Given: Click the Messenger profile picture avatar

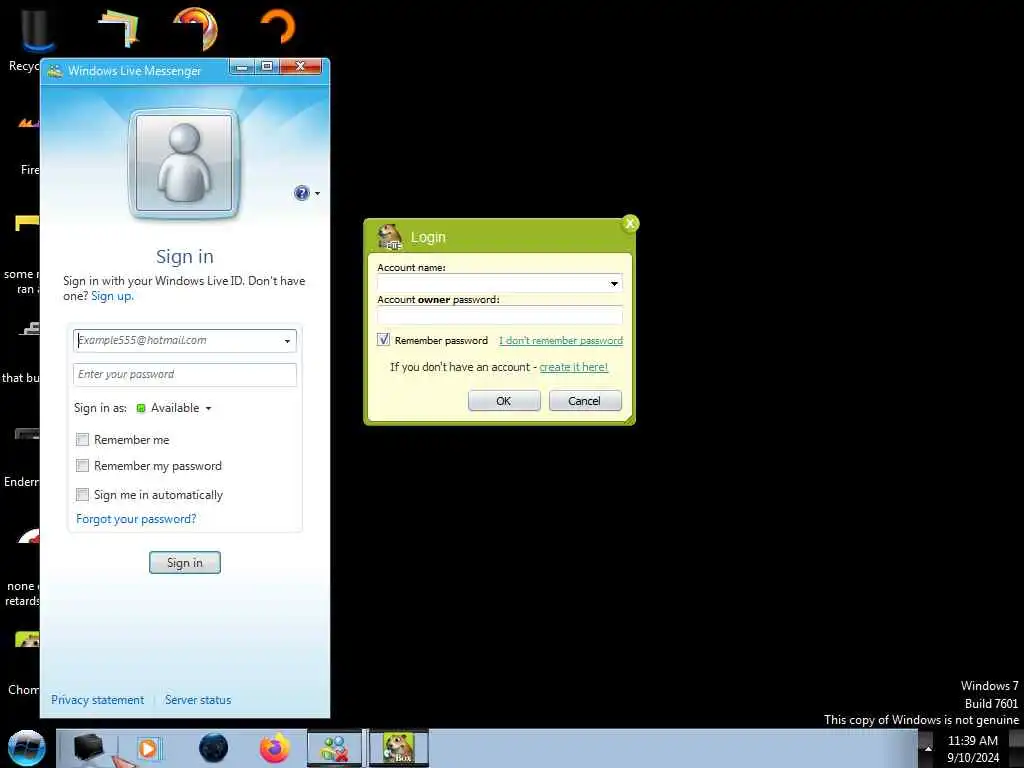Looking at the screenshot, I should click(184, 163).
